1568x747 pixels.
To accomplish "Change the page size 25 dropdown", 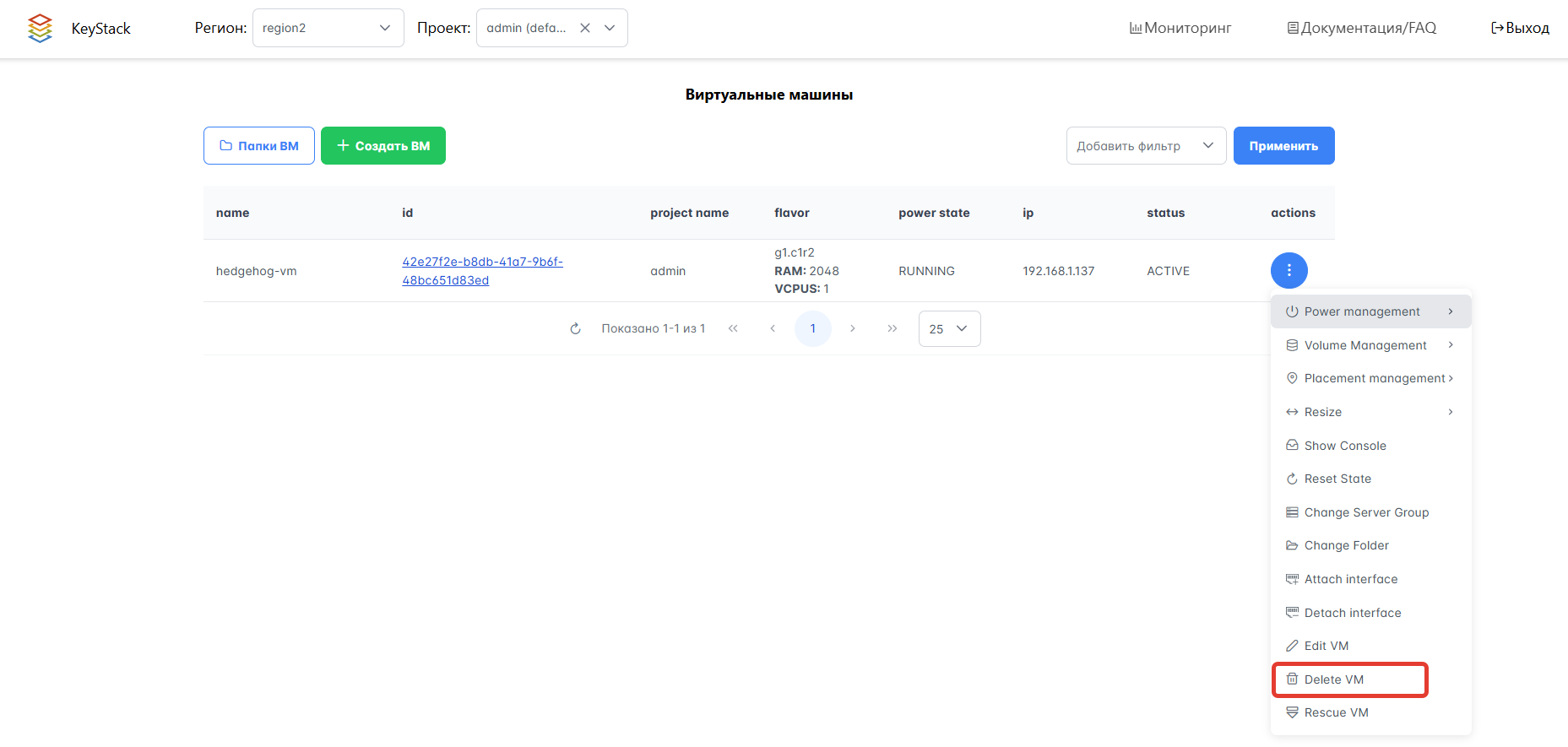I will point(949,329).
